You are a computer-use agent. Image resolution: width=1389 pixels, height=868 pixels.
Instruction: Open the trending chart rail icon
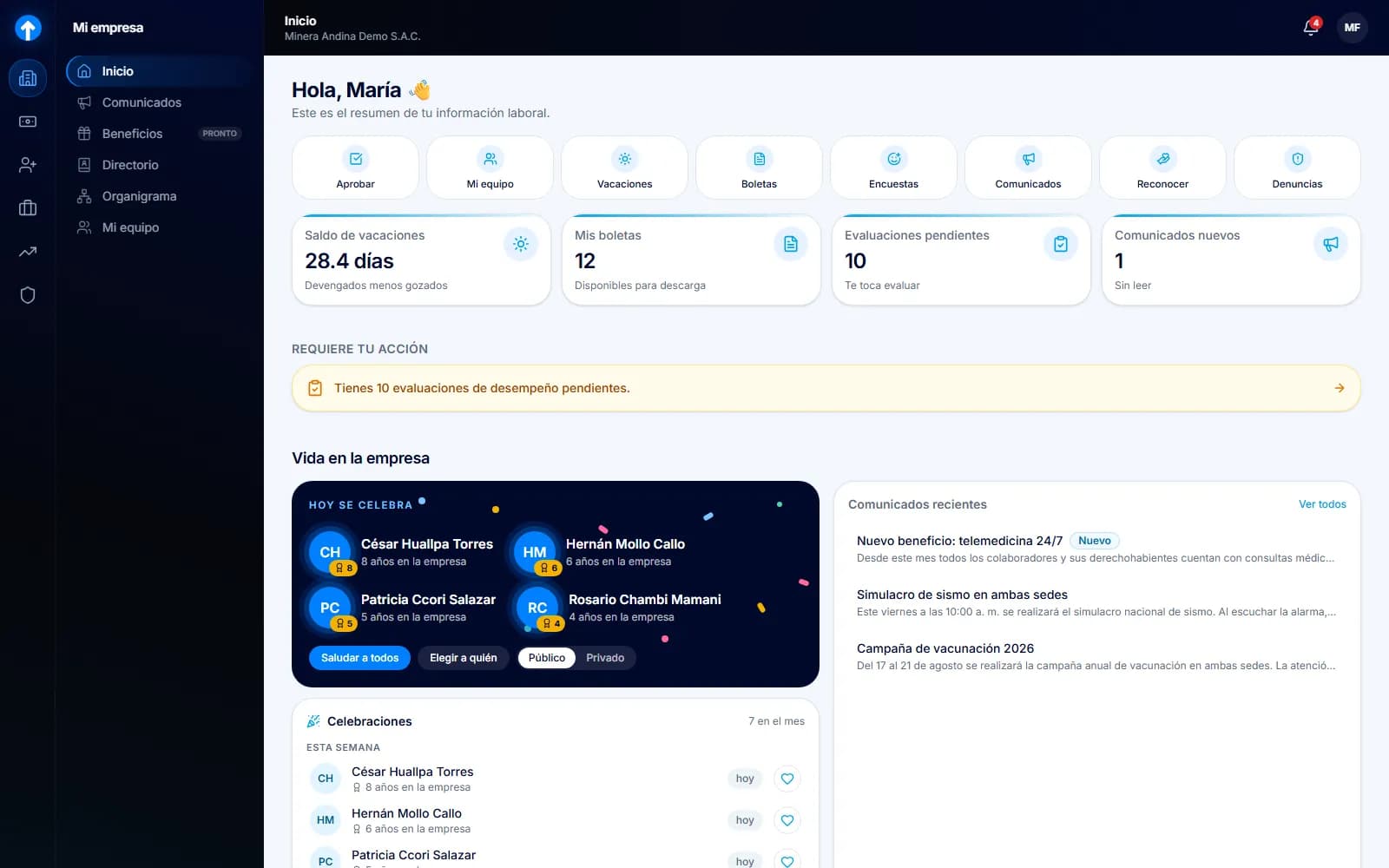[x=28, y=252]
